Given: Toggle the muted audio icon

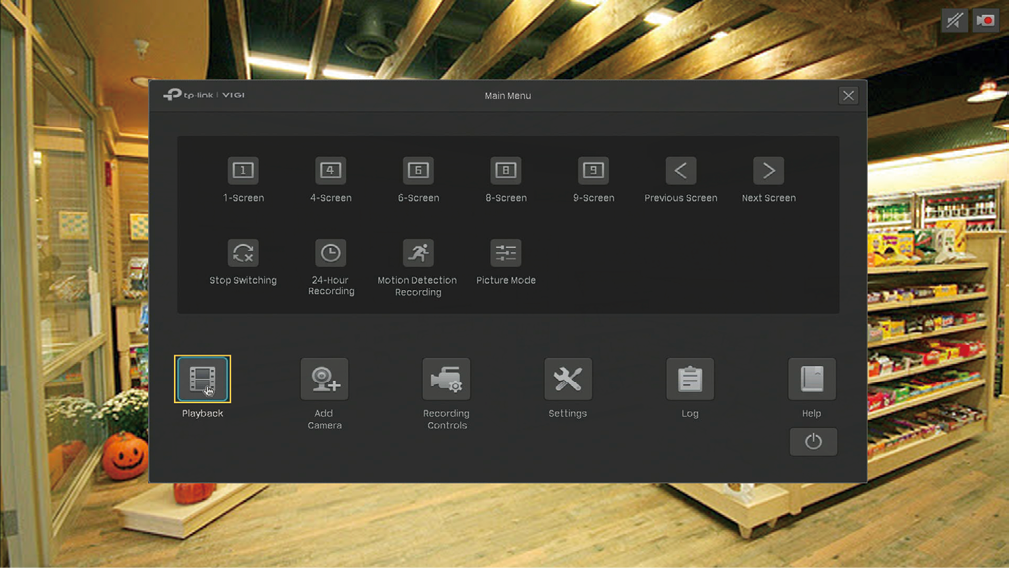Looking at the screenshot, I should [x=954, y=21].
